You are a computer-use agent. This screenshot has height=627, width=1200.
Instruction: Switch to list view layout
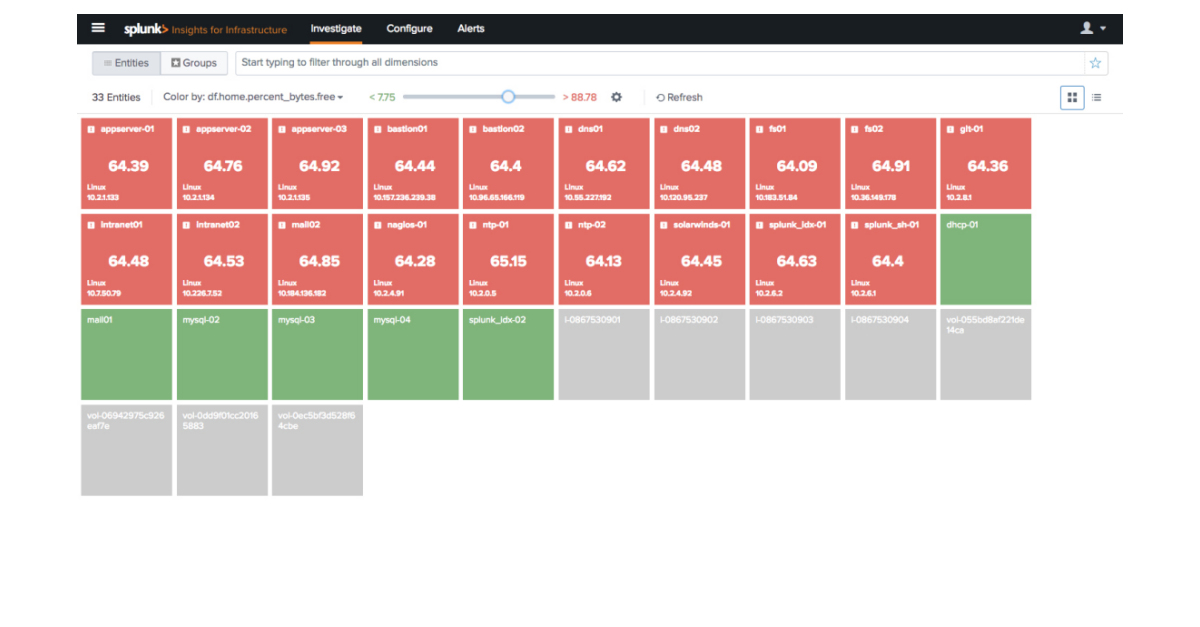(x=1097, y=97)
